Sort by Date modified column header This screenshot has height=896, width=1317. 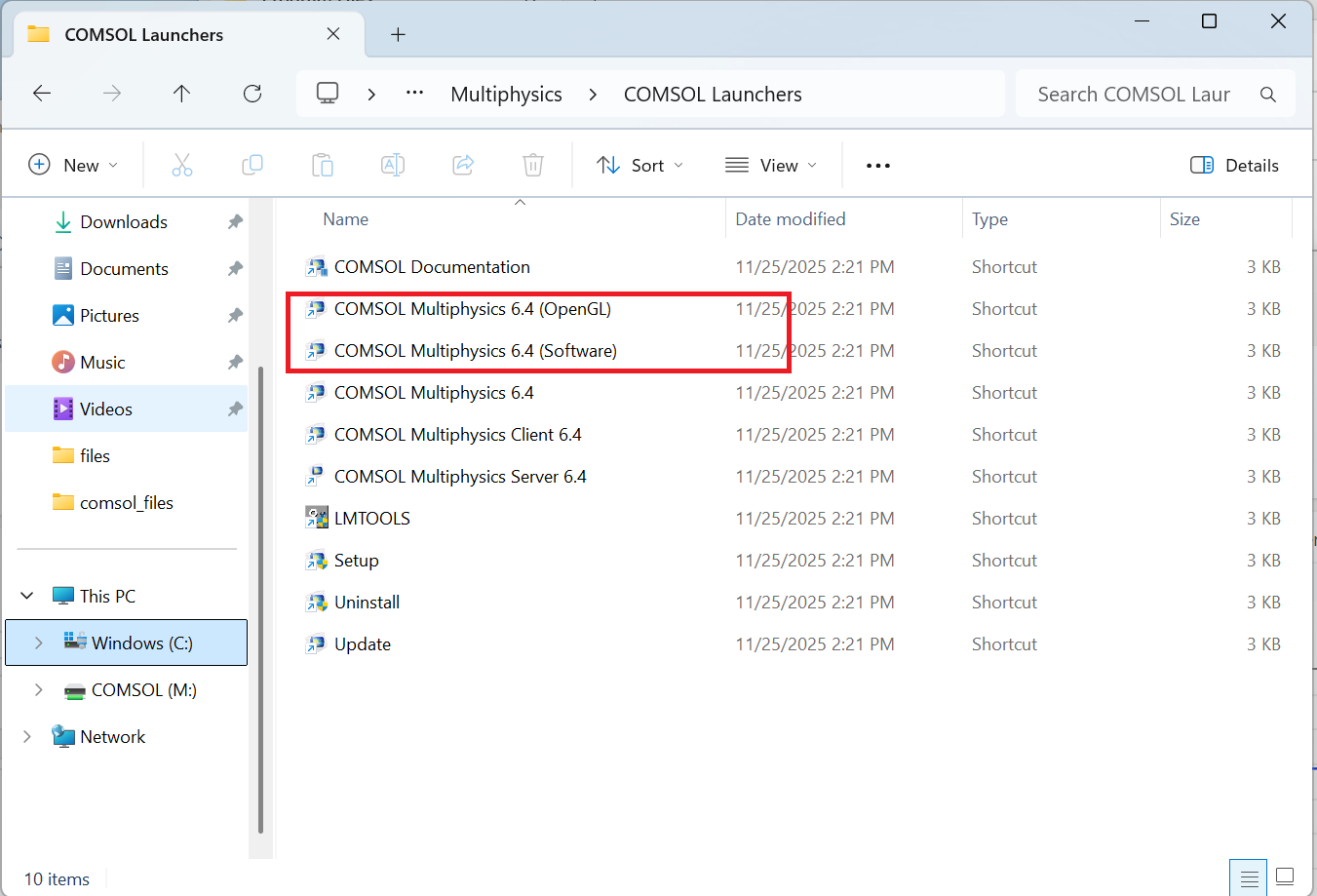click(790, 219)
